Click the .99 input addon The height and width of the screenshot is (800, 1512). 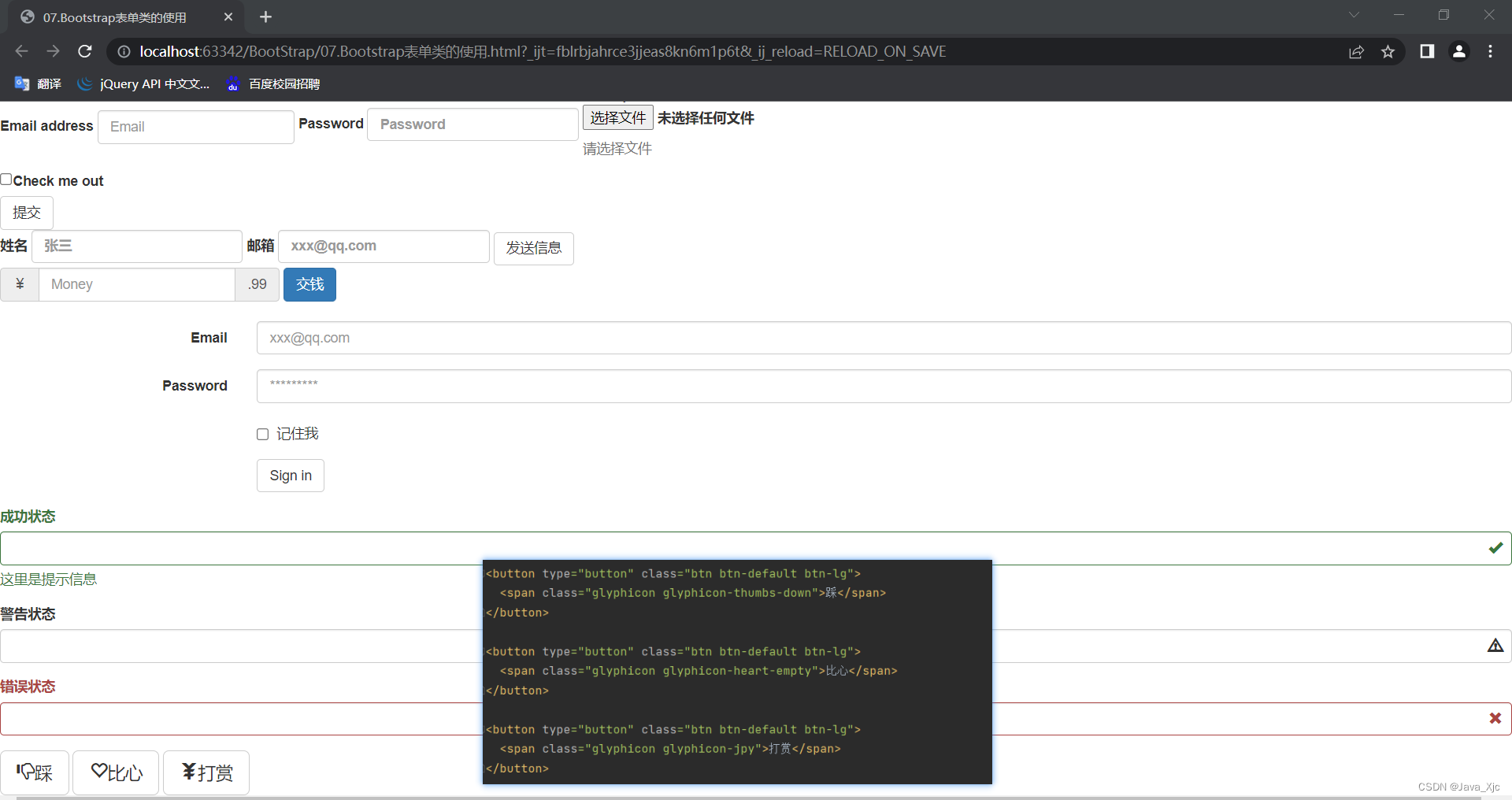pyautogui.click(x=258, y=284)
